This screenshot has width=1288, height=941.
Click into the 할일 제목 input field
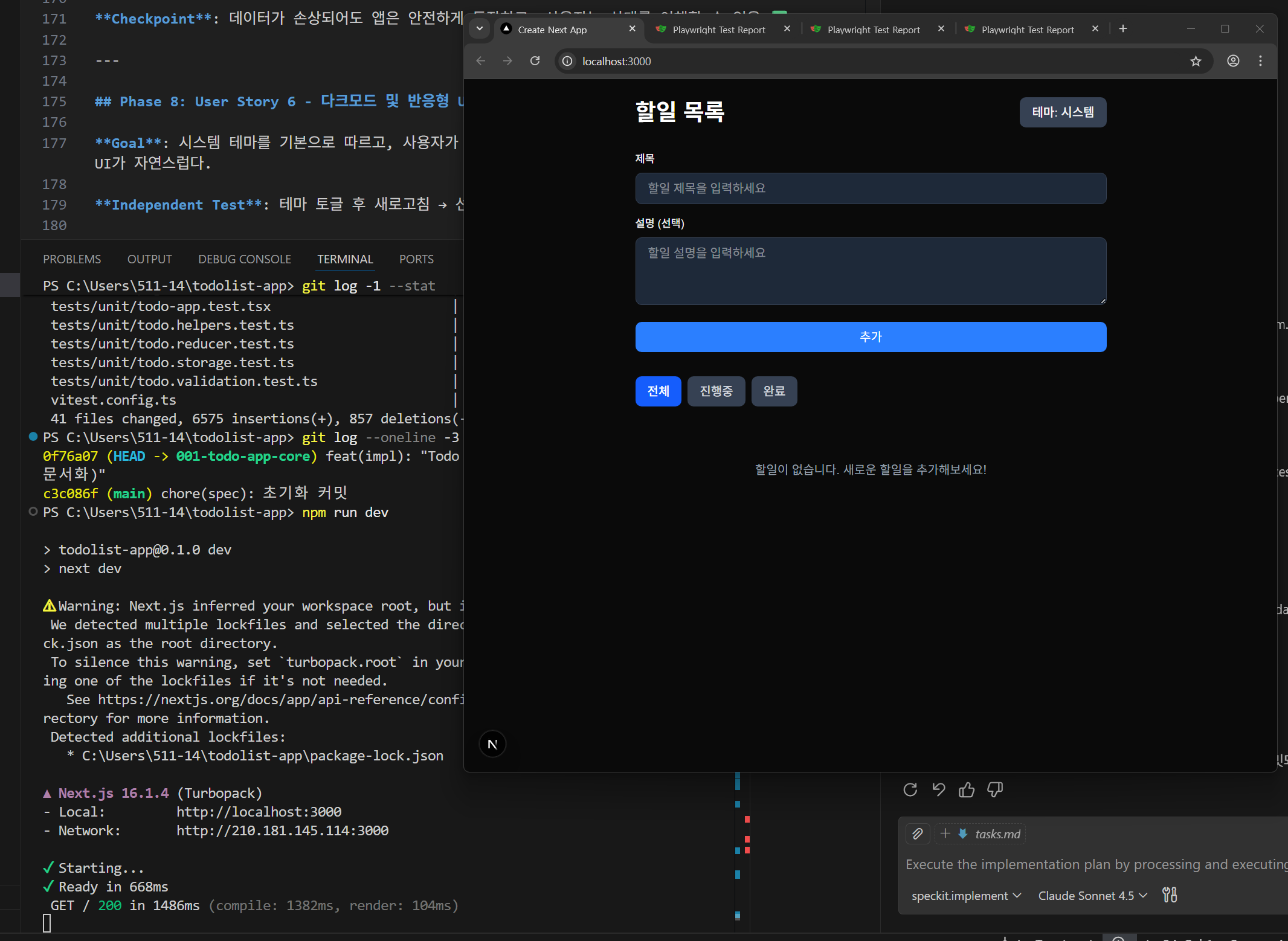[871, 188]
